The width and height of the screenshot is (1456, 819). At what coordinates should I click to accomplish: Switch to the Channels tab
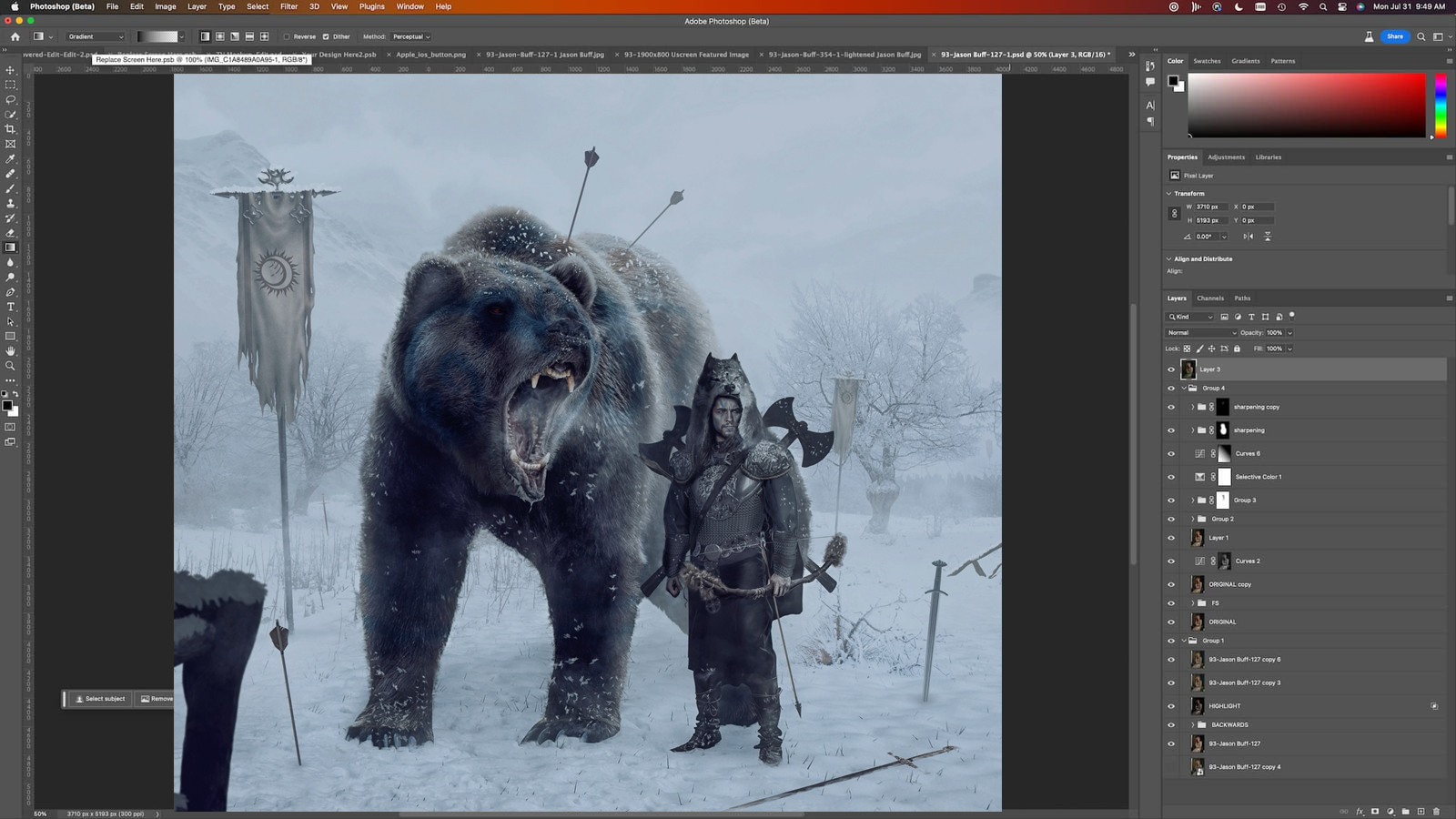1209,298
